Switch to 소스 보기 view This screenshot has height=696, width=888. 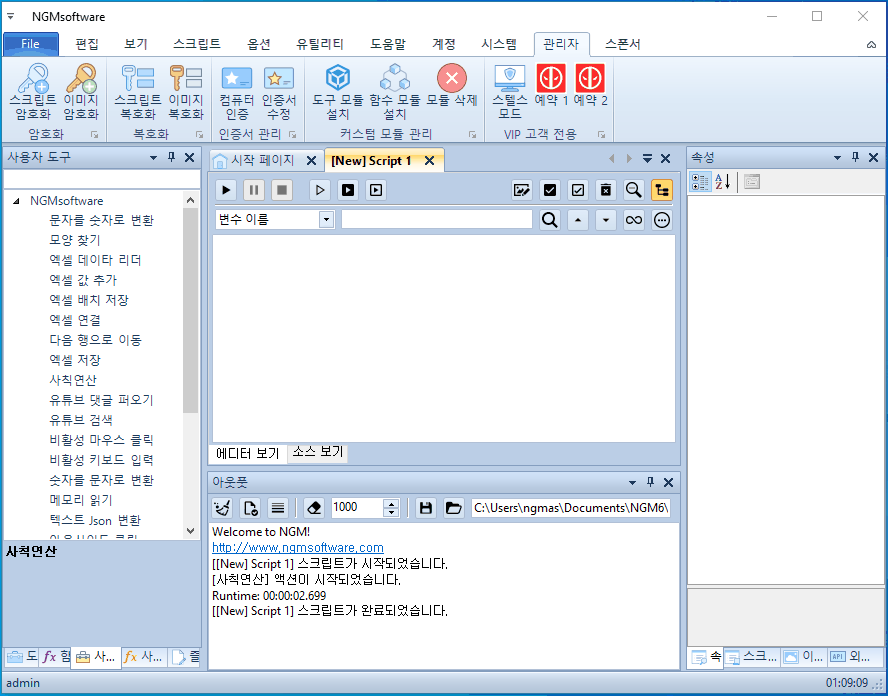(x=318, y=452)
